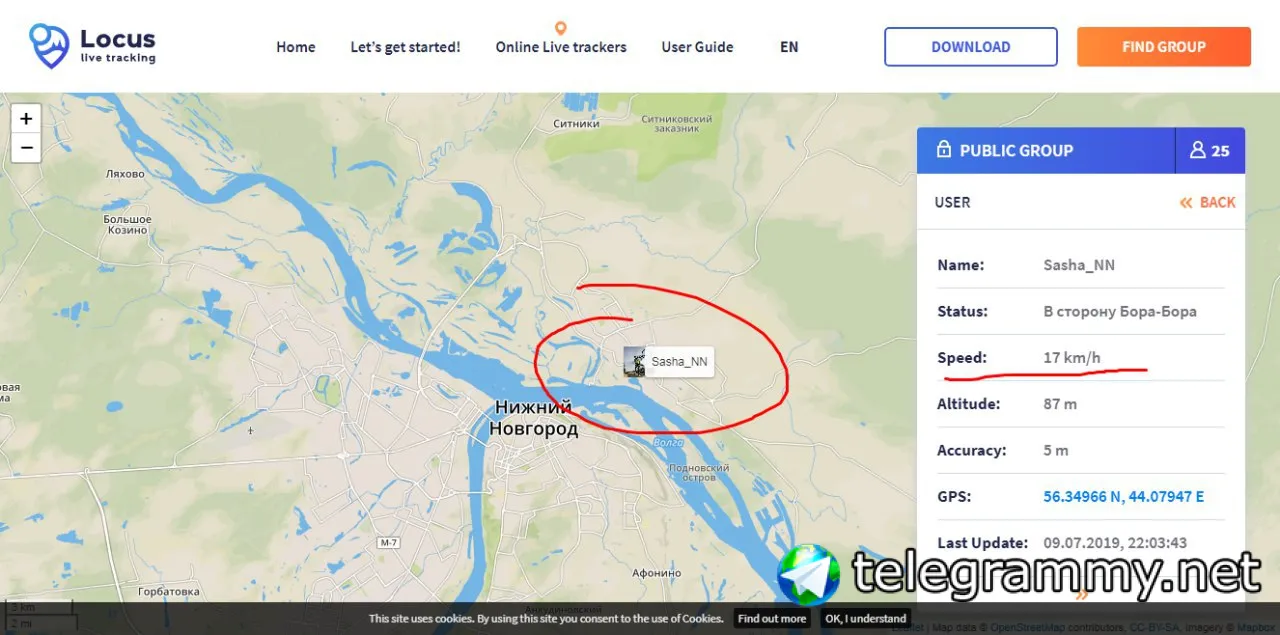This screenshot has width=1280, height=635.
Task: Click Find out more about cookies
Action: 772,618
